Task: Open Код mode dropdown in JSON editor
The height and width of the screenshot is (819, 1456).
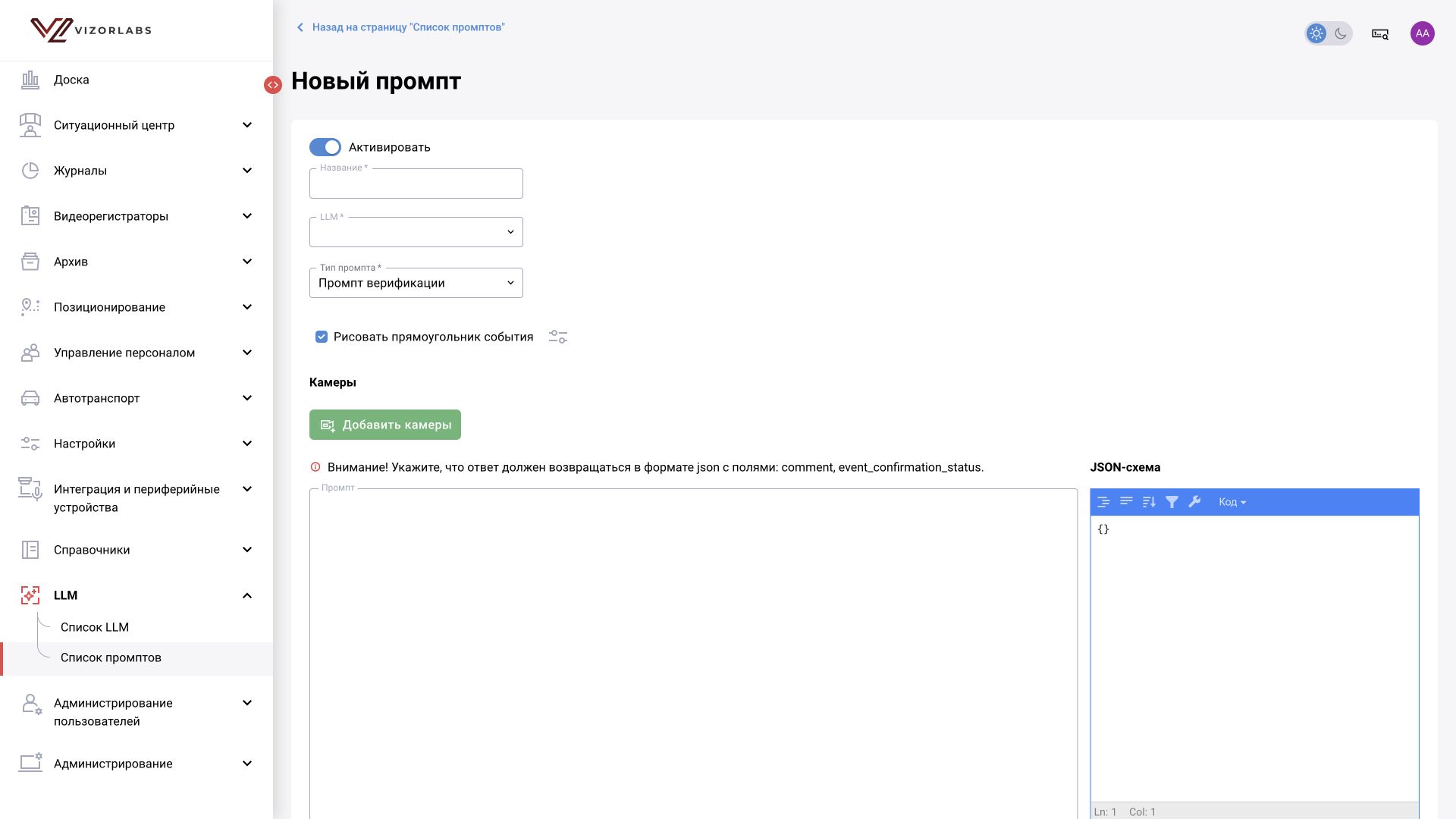Action: tap(1232, 502)
